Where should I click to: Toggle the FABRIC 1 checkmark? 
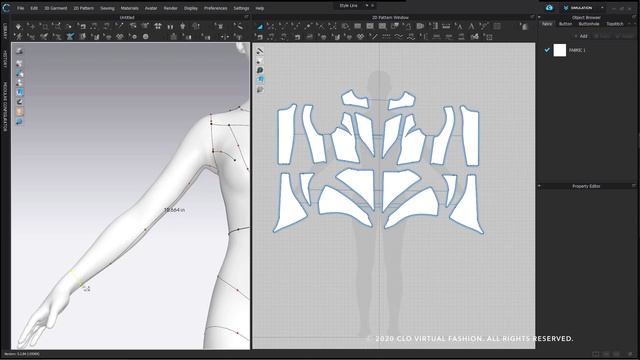547,50
